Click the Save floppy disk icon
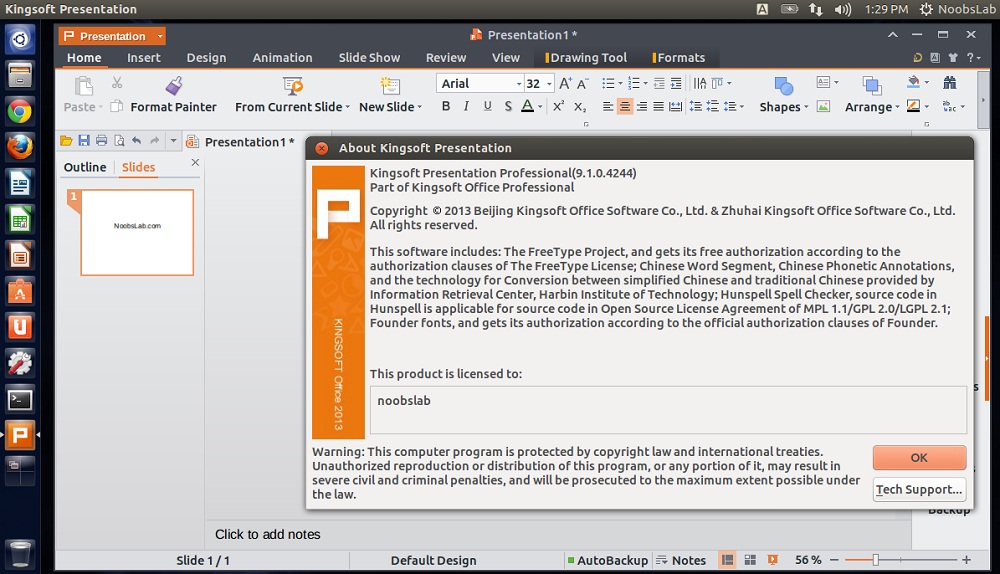The height and width of the screenshot is (574, 1000). [x=84, y=141]
